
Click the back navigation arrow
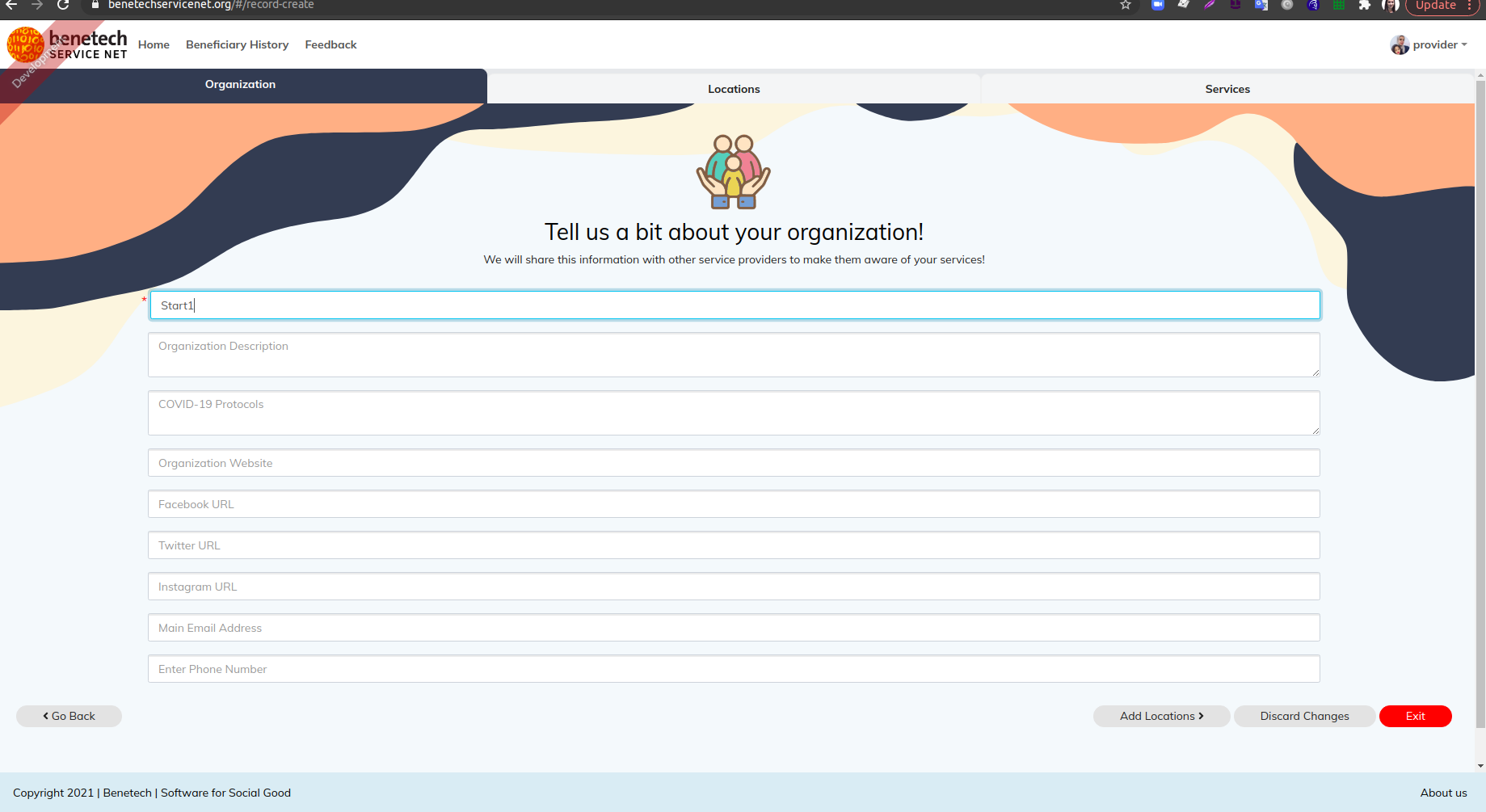coord(11,4)
